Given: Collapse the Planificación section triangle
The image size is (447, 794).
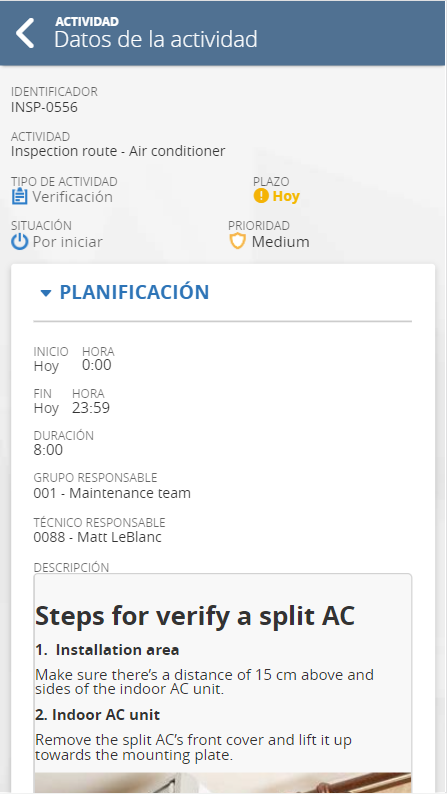Looking at the screenshot, I should click(46, 293).
